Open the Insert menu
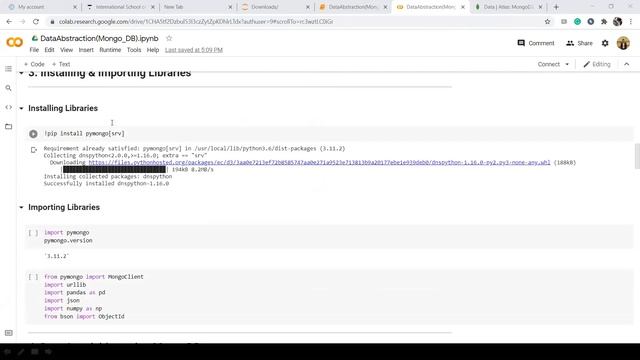The image size is (640, 360). [86, 50]
